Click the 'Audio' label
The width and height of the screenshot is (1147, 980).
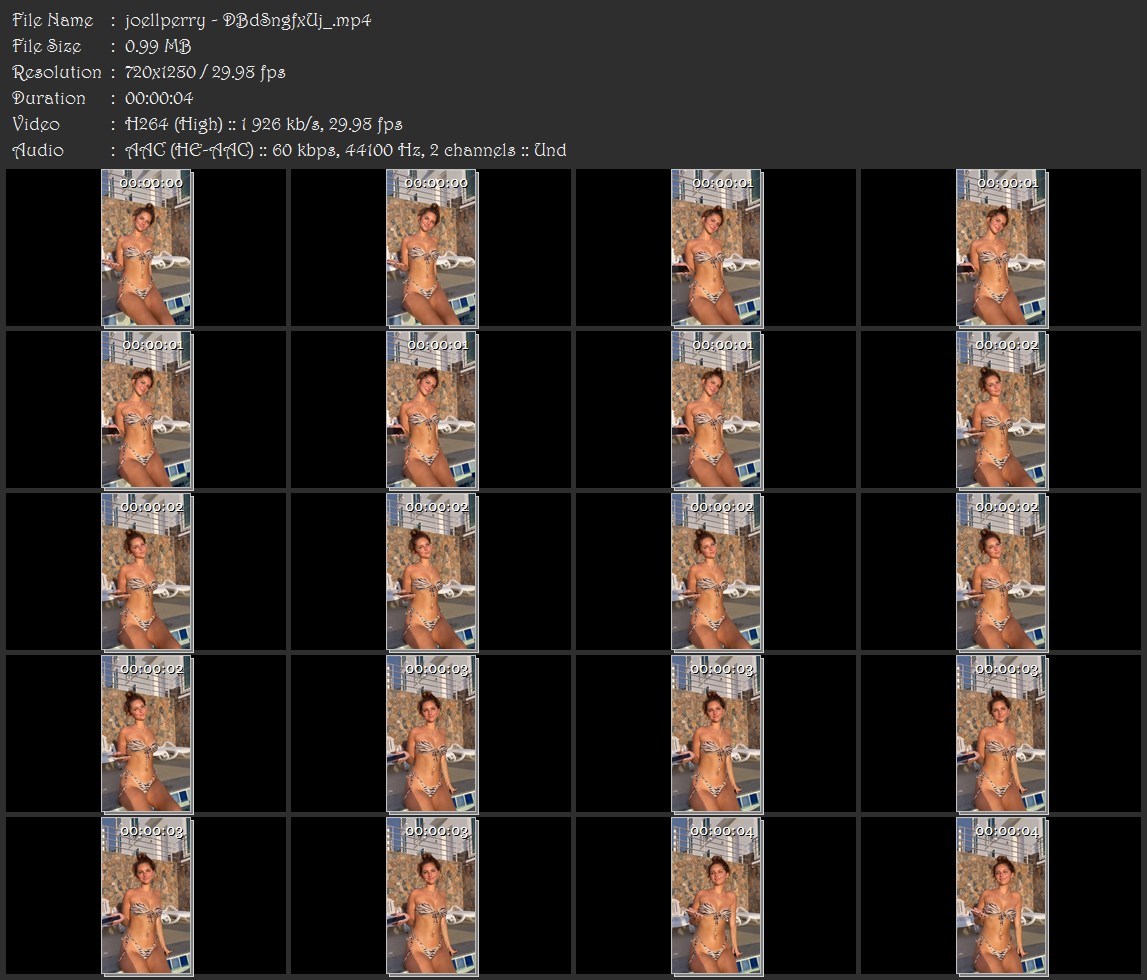pyautogui.click(x=38, y=151)
